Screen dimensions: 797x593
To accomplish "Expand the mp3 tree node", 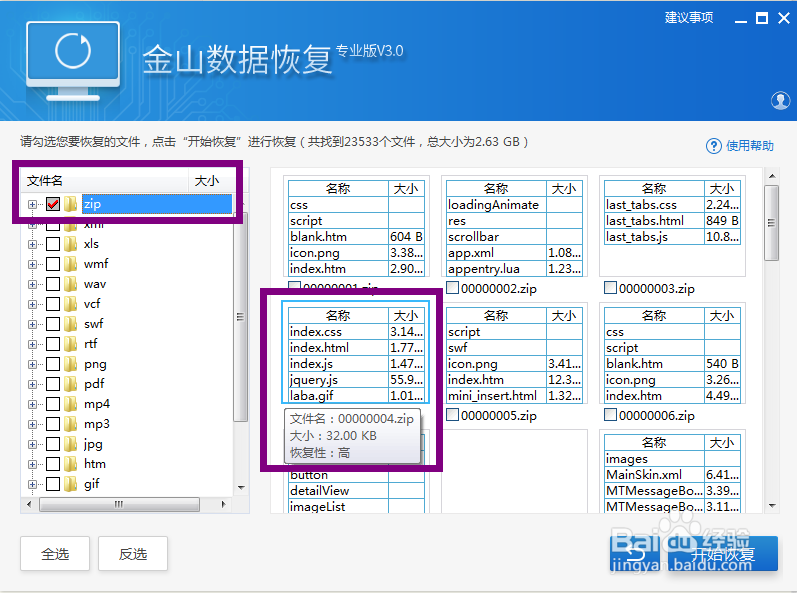I will tap(33, 424).
